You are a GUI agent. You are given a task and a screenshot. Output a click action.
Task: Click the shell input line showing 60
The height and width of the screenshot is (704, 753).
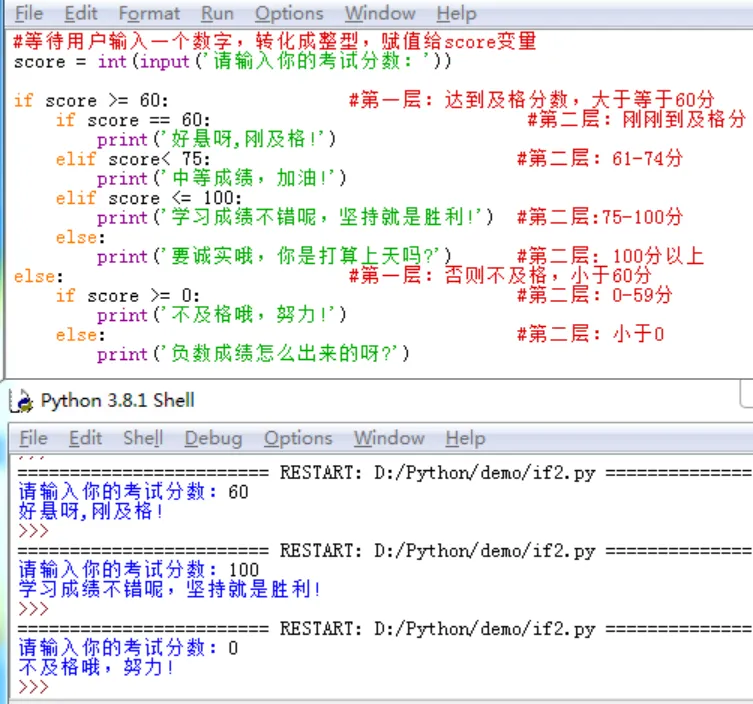coord(133,491)
